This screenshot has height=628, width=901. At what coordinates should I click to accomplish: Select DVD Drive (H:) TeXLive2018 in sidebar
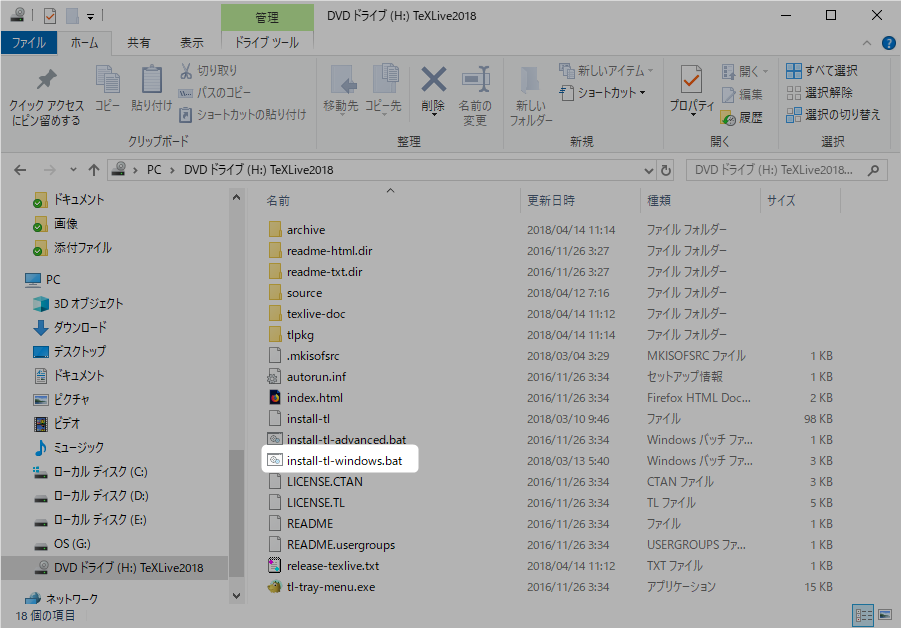(115, 568)
